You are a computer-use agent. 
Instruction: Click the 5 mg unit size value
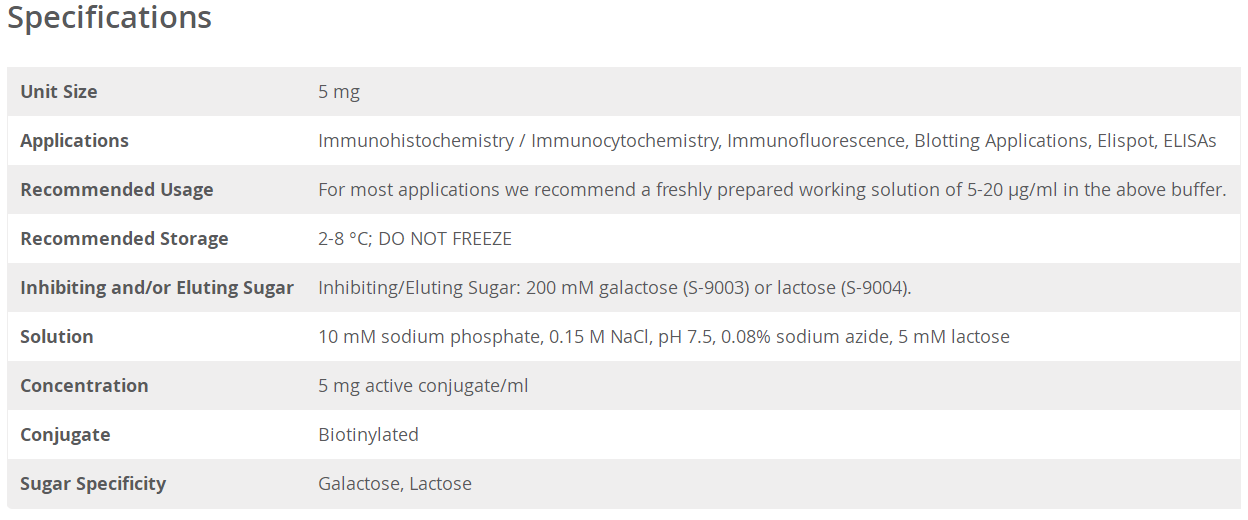click(339, 92)
